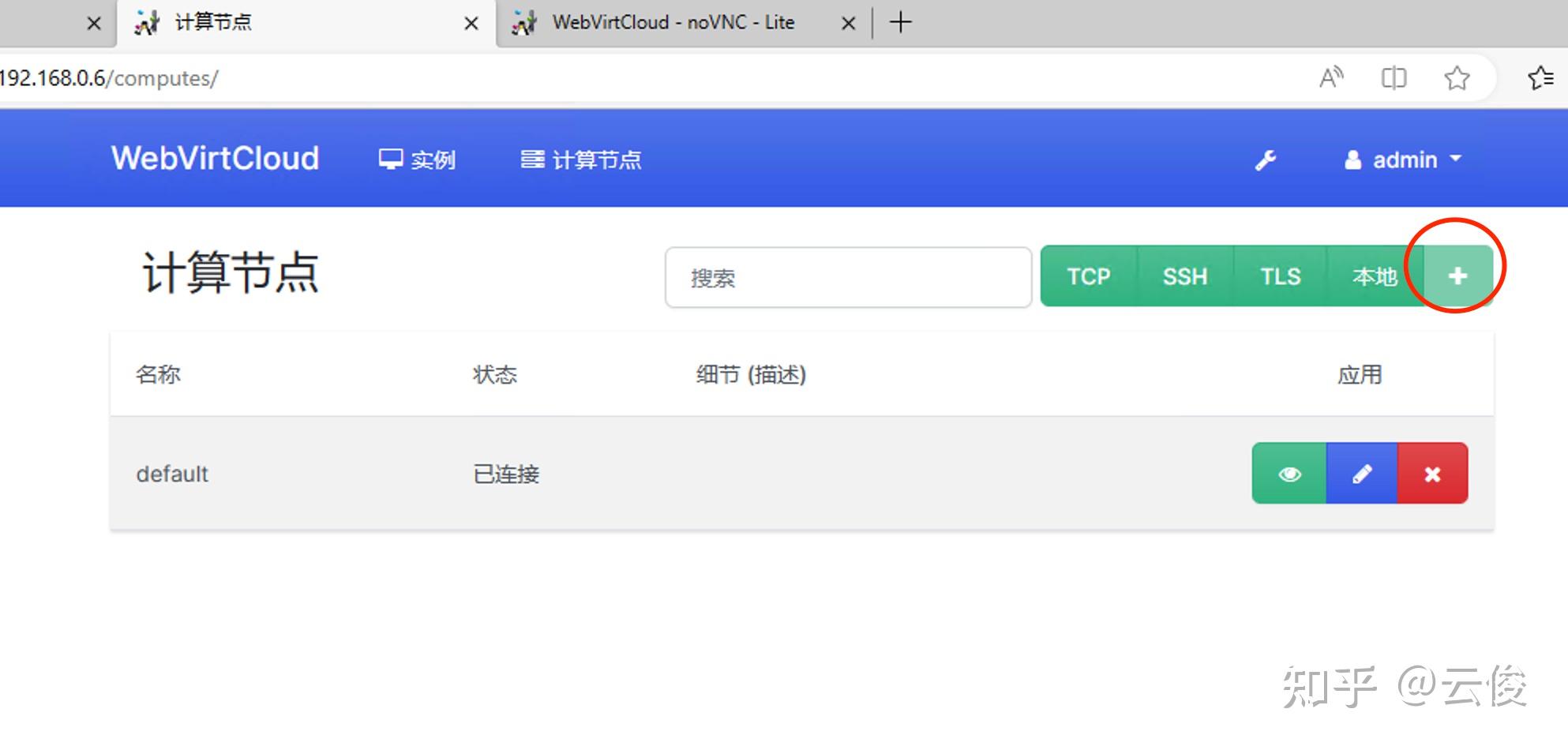Image resolution: width=1568 pixels, height=750 pixels.
Task: Add this page to favorites star
Action: 1457,77
